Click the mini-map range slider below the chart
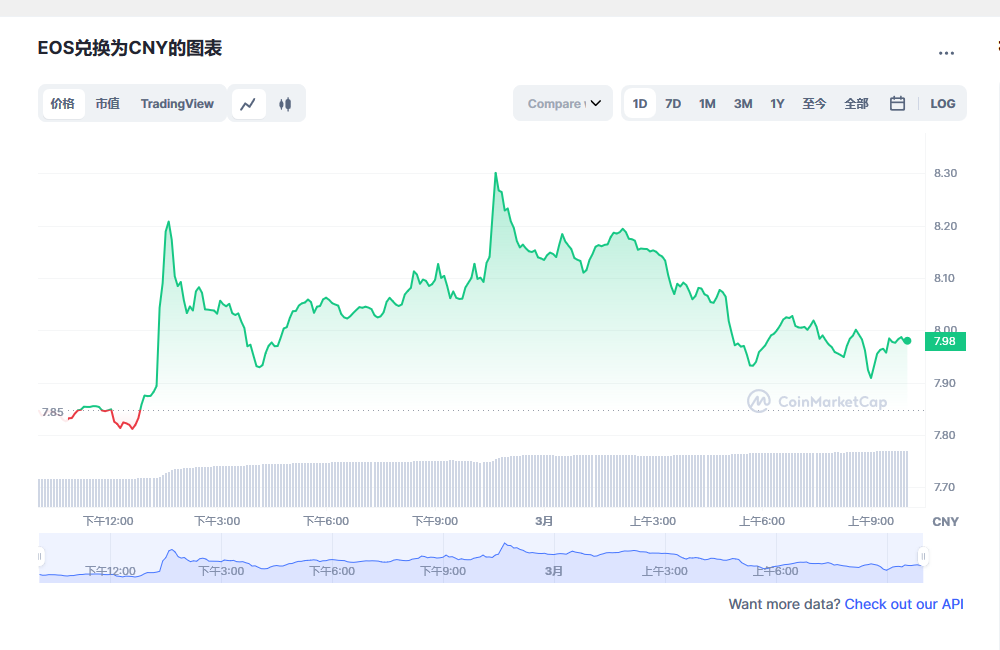1000x650 pixels. 480,555
